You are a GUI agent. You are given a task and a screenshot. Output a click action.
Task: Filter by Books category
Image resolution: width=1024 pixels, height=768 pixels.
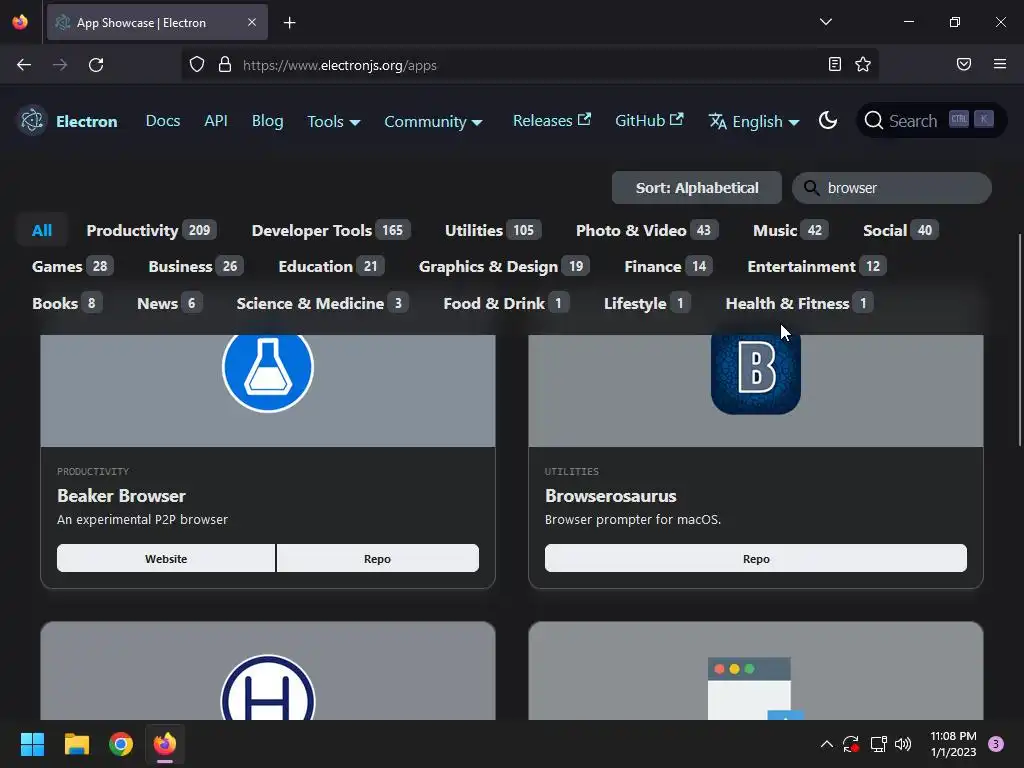(67, 303)
